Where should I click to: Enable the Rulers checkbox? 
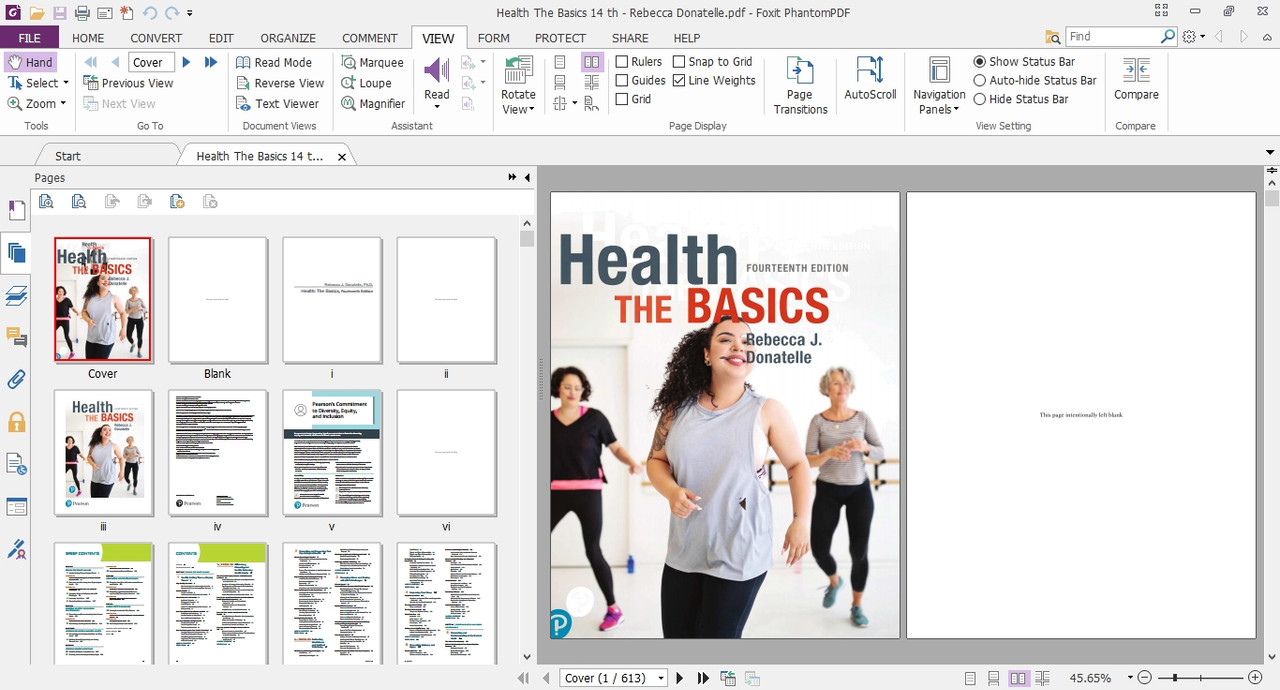(621, 62)
